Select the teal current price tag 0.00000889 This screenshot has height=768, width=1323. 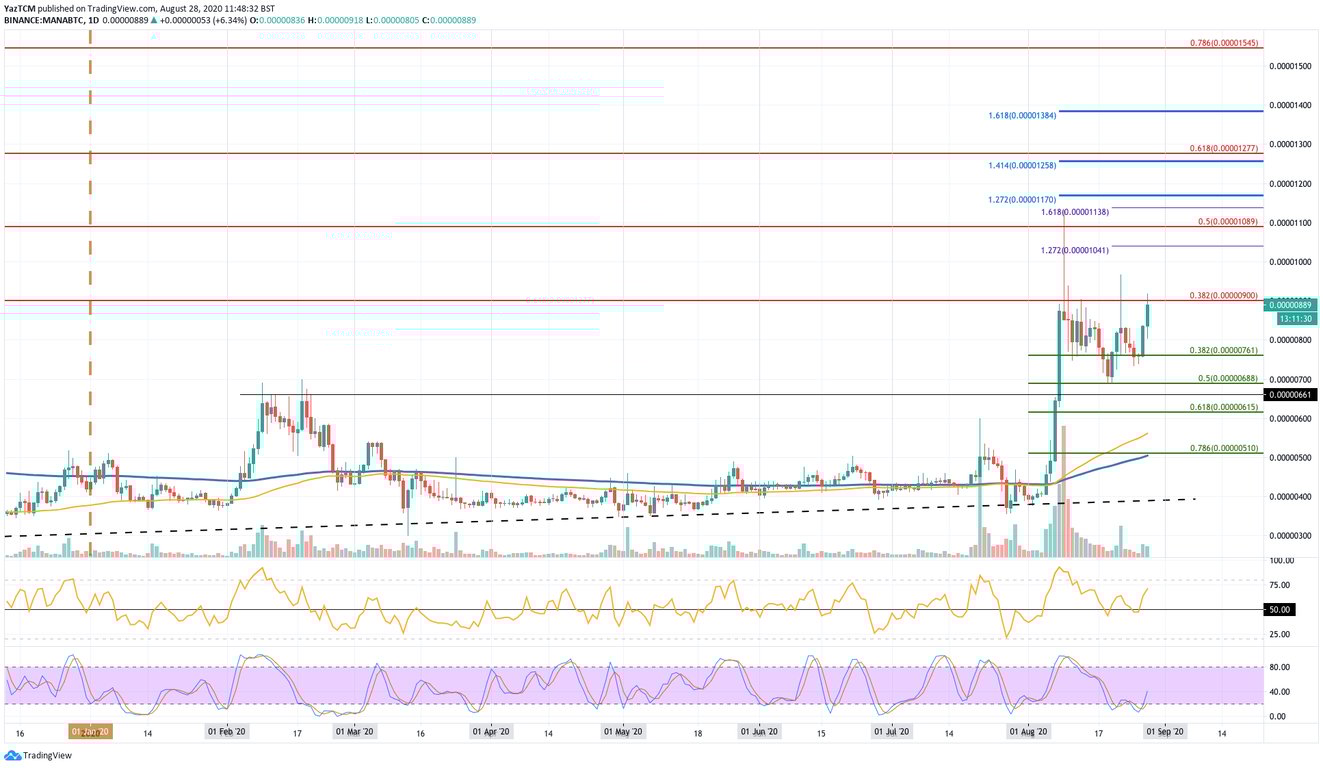pyautogui.click(x=1289, y=305)
